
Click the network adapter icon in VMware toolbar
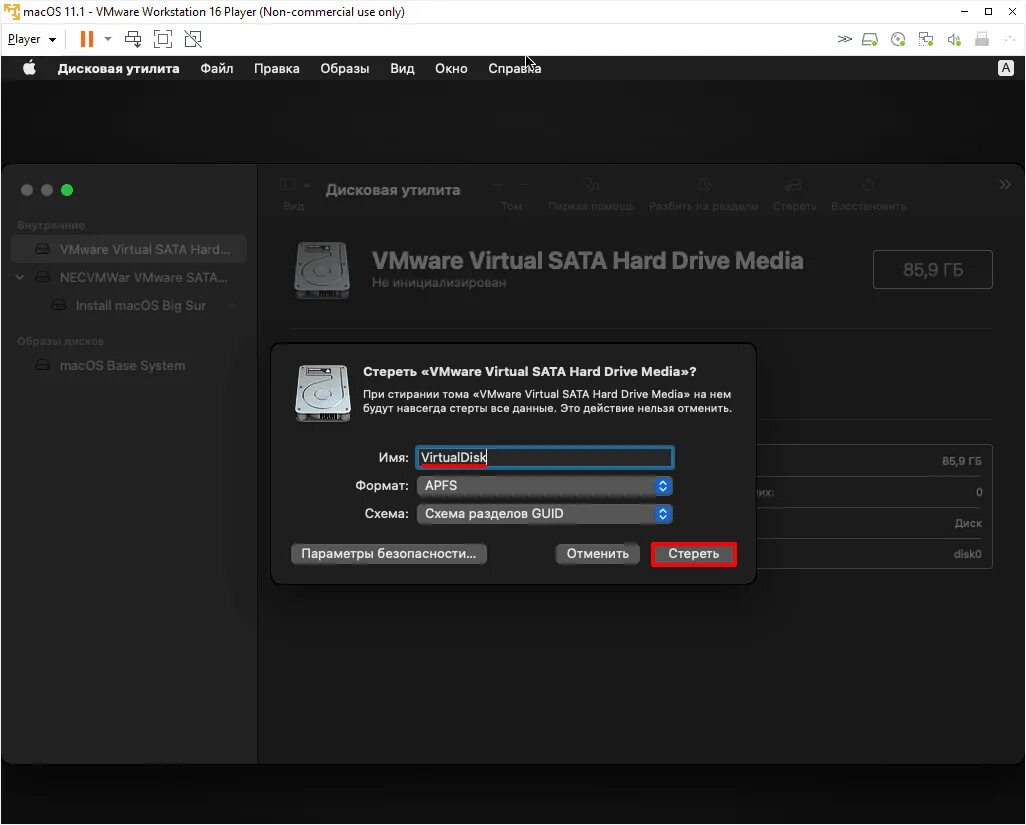pyautogui.click(x=926, y=40)
